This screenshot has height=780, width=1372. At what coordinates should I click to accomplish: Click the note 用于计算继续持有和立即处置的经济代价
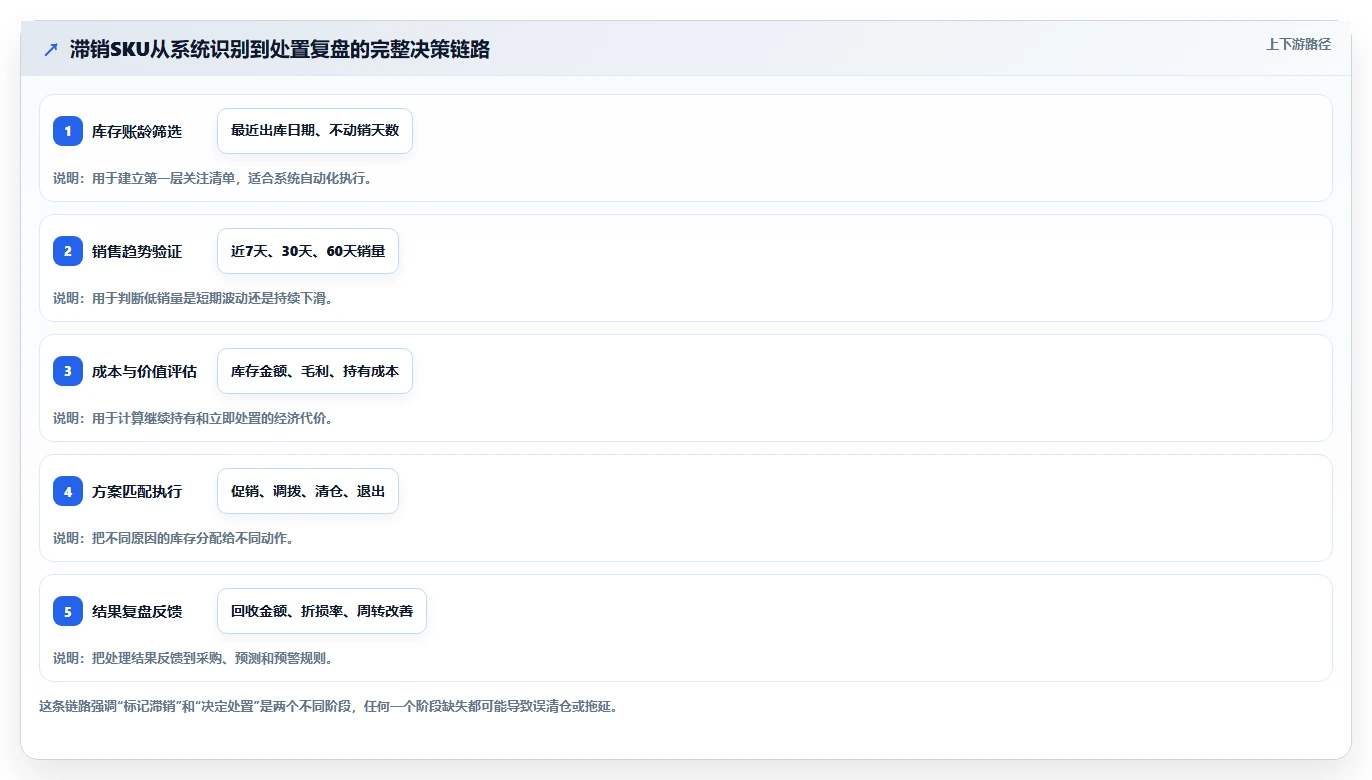coord(193,418)
